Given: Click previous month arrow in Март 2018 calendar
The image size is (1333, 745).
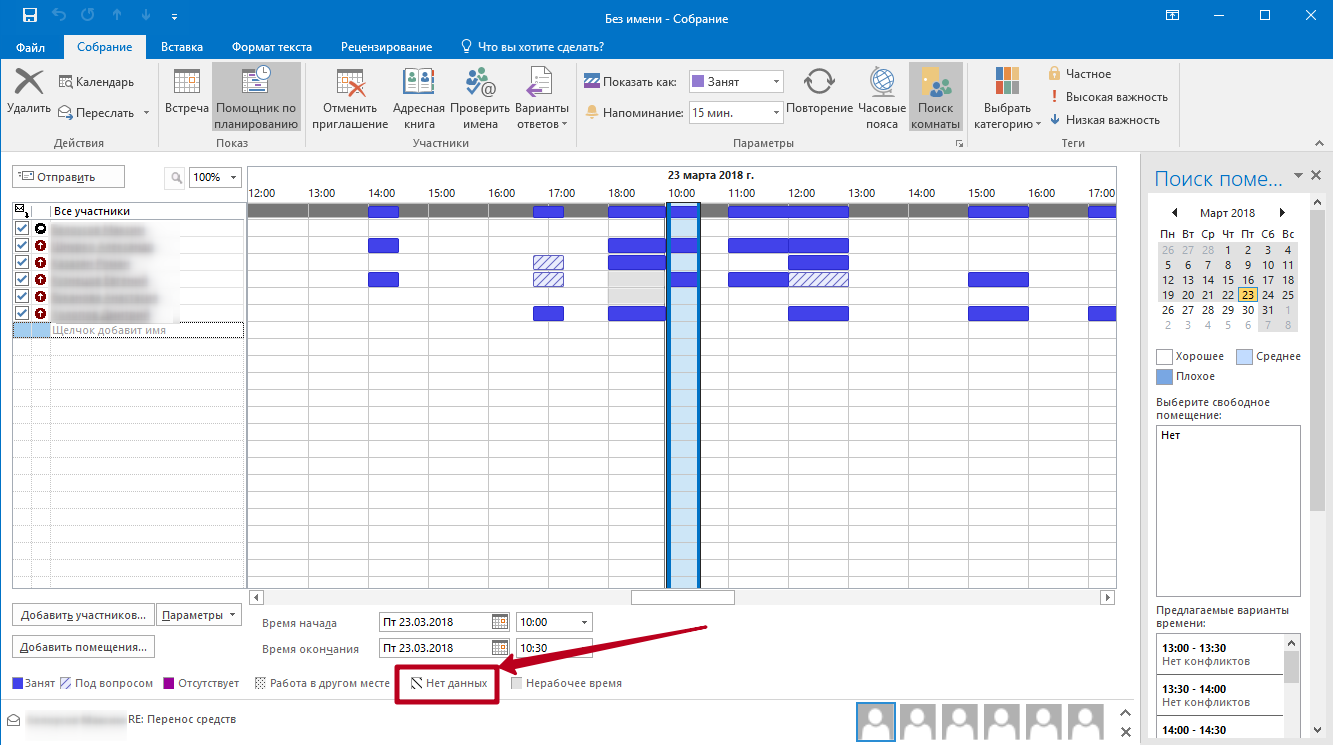Looking at the screenshot, I should tap(1175, 213).
